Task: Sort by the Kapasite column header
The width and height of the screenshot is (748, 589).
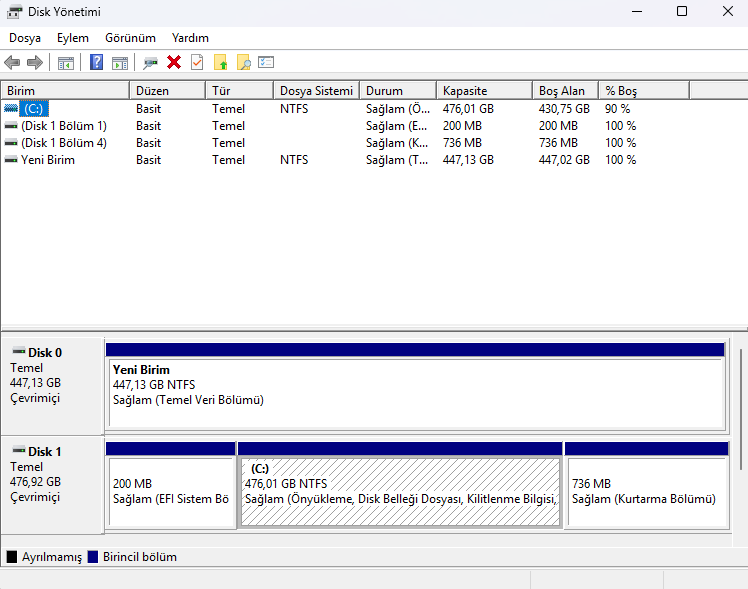Action: click(484, 91)
